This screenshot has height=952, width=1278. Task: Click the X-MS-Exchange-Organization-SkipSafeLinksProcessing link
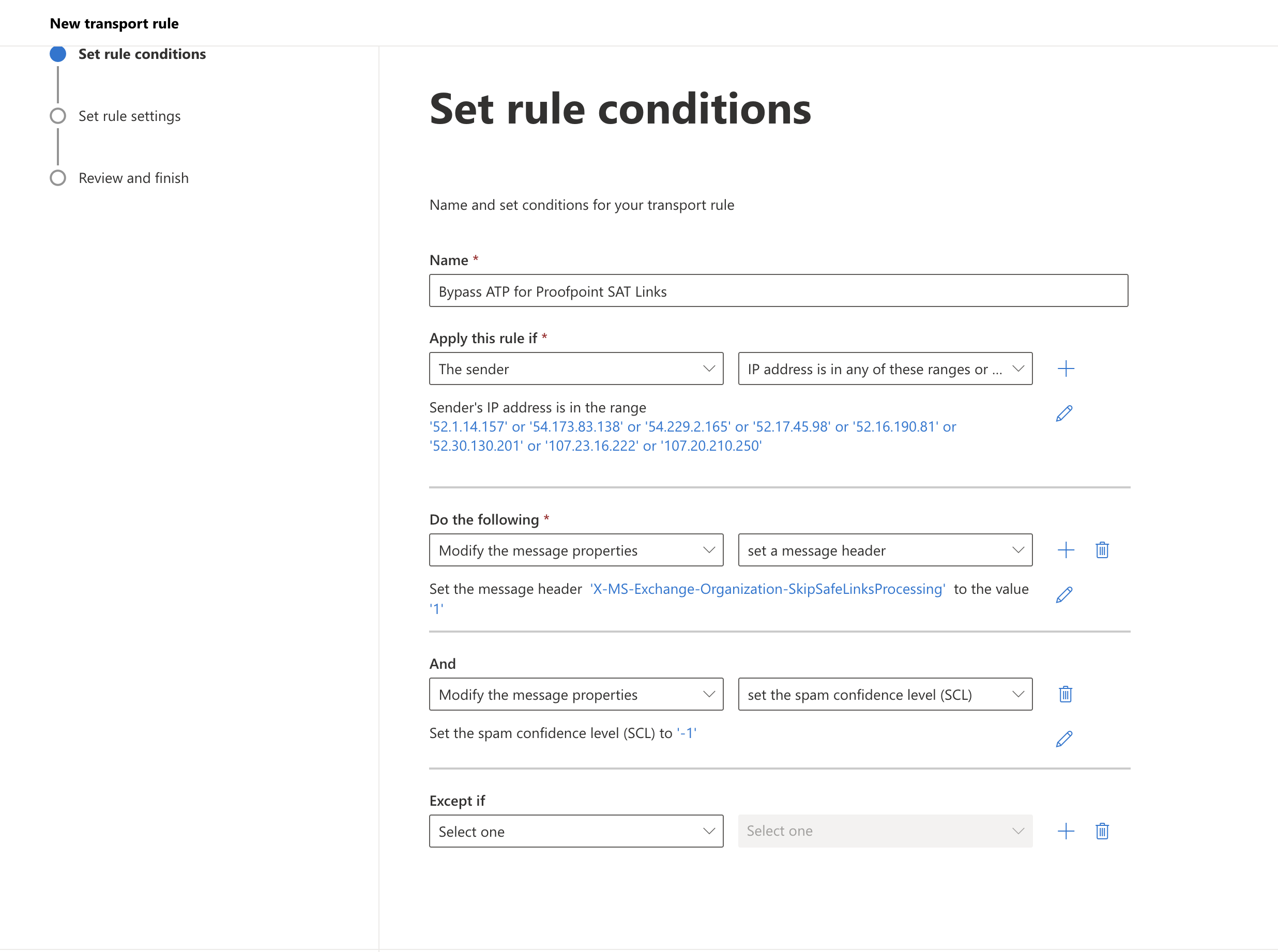click(x=767, y=589)
